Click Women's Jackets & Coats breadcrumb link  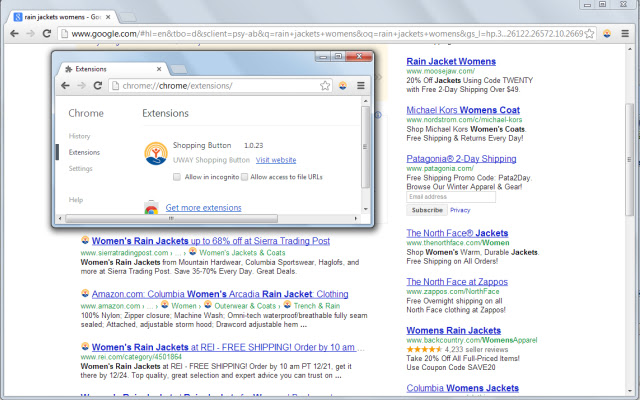pos(242,253)
